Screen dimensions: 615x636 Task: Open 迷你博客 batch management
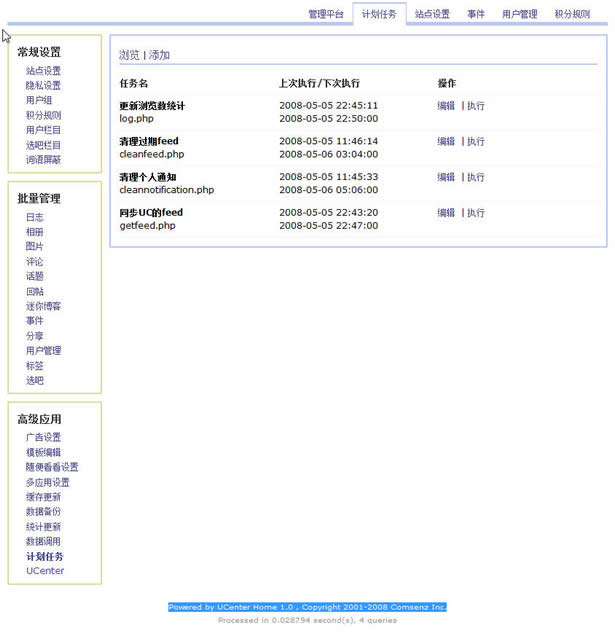click(x=43, y=306)
